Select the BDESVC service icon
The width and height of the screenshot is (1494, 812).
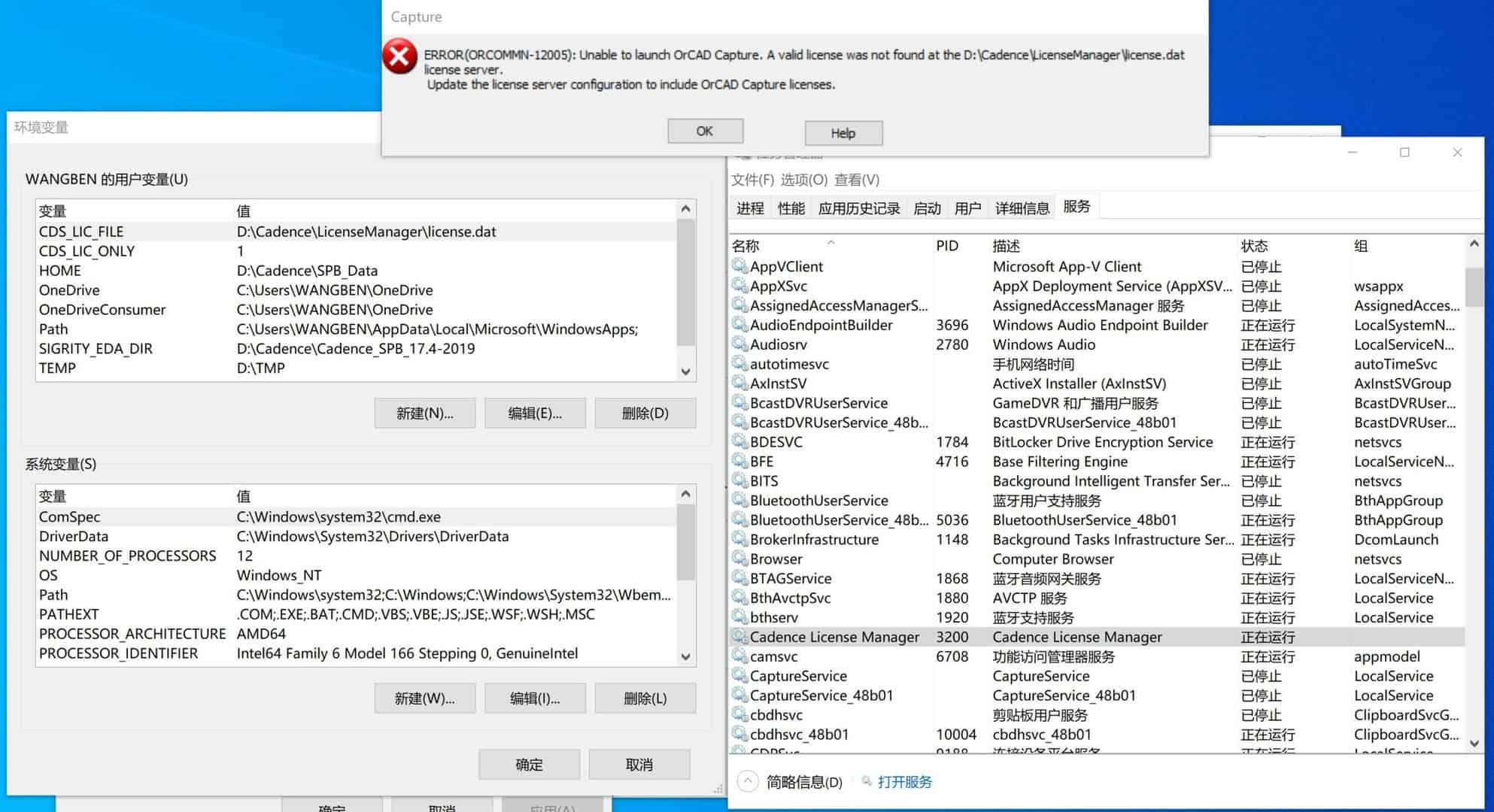coord(739,442)
